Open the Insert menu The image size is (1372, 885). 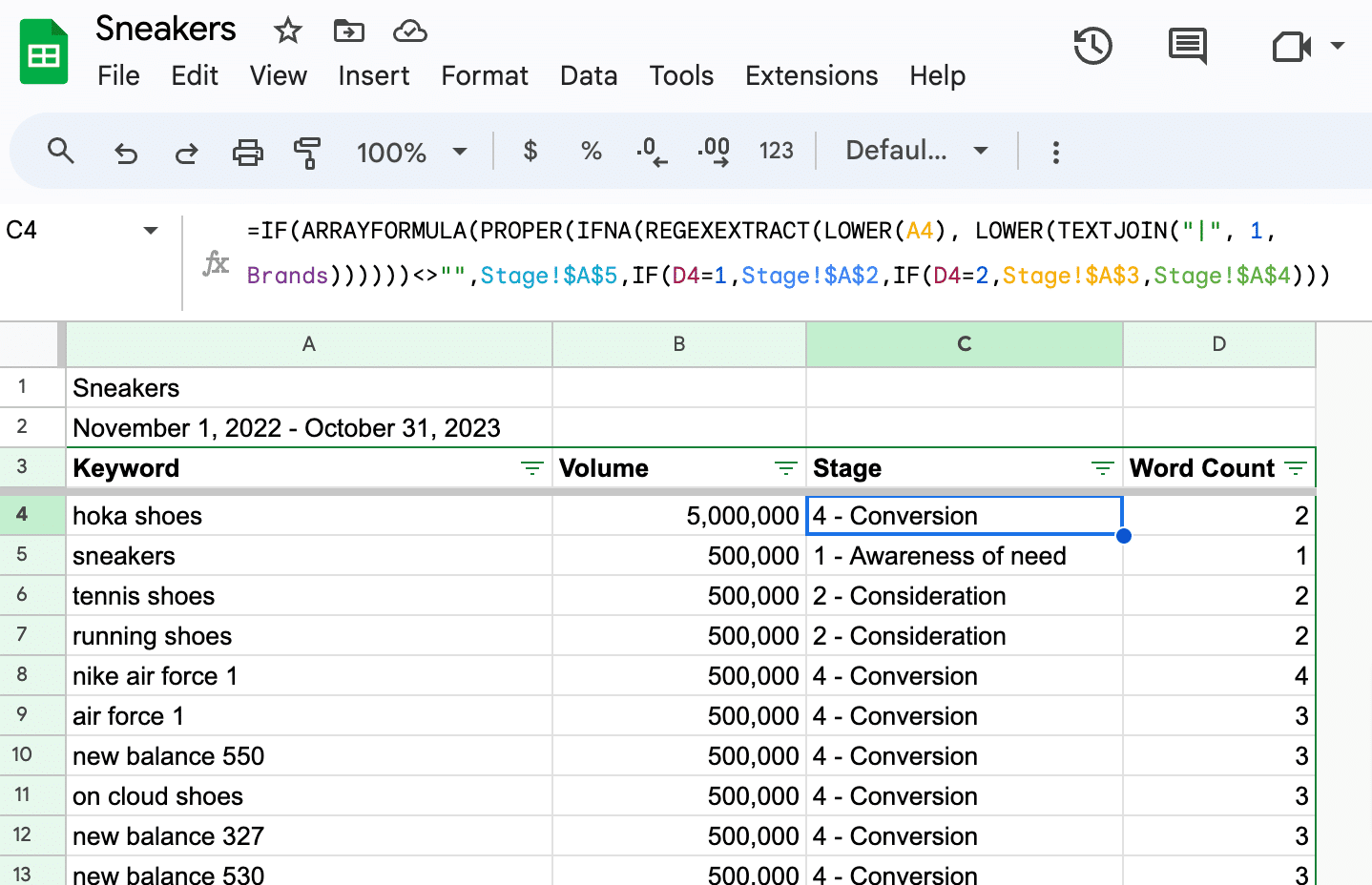(x=374, y=76)
